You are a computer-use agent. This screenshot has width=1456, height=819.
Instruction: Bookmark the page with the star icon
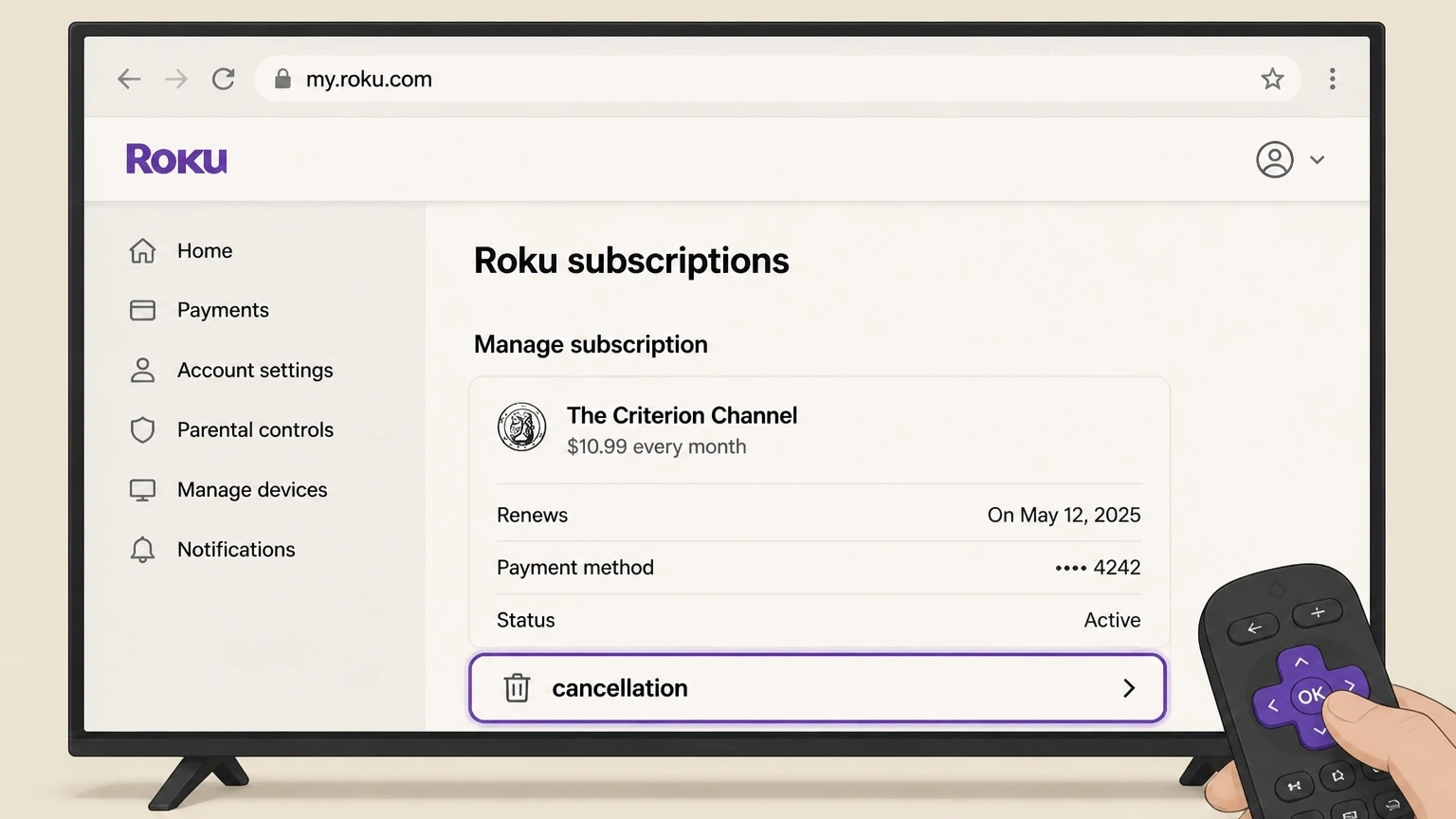(1272, 79)
